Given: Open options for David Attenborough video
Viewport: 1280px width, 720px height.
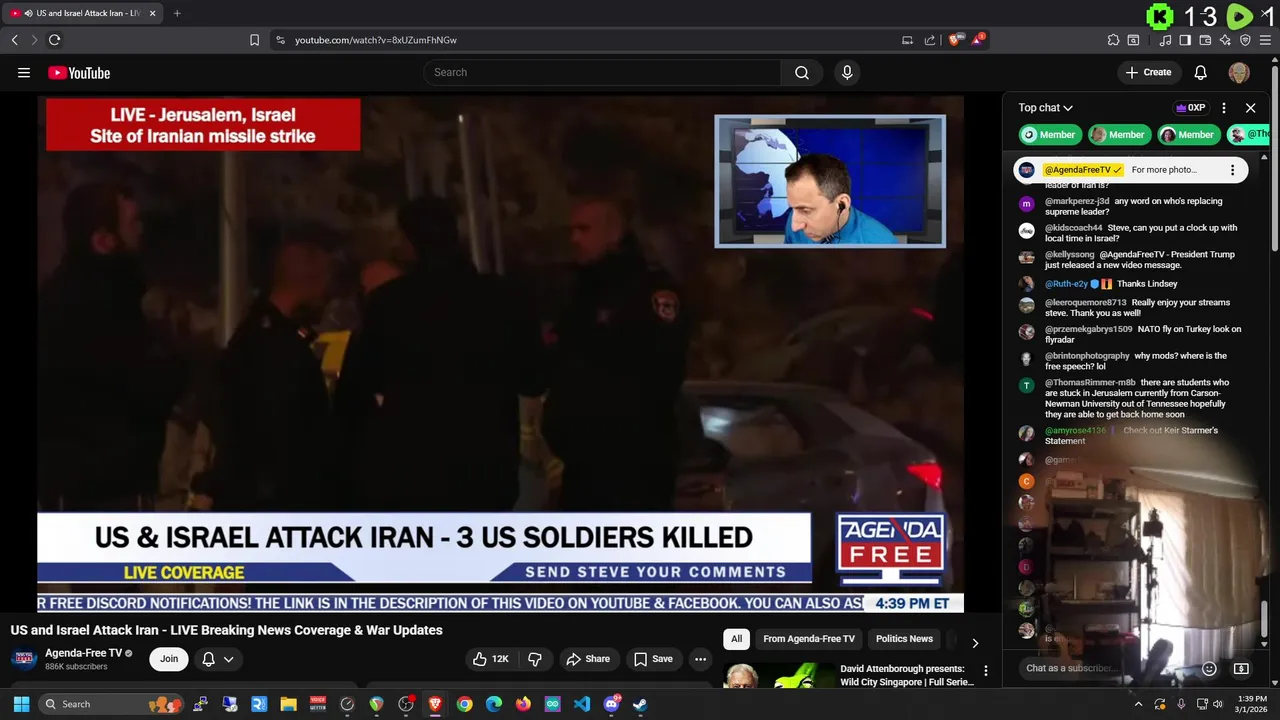Looking at the screenshot, I should point(985,671).
